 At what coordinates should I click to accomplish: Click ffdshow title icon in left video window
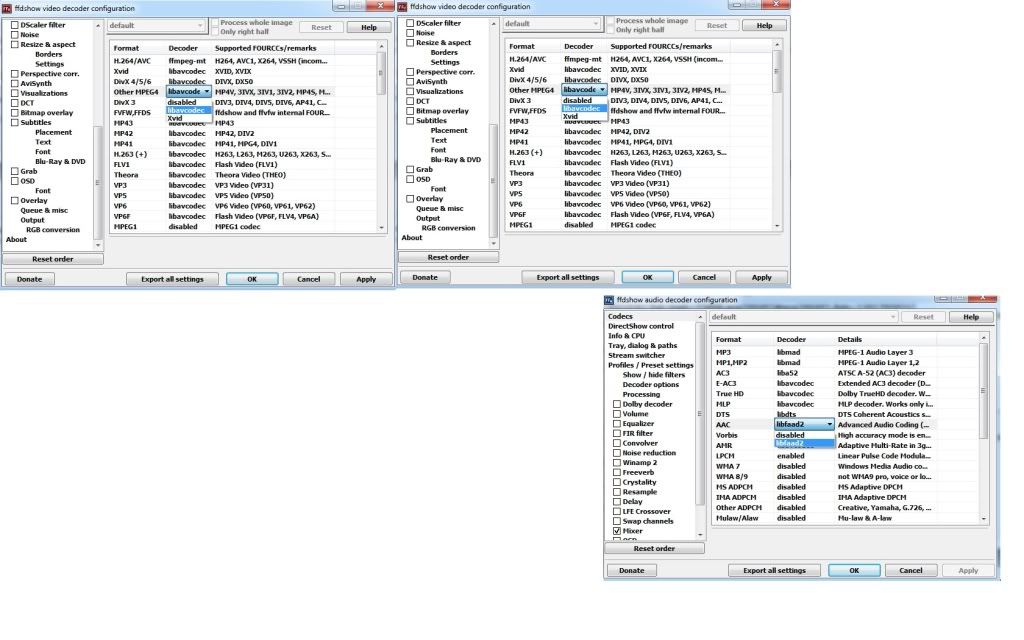(7, 8)
